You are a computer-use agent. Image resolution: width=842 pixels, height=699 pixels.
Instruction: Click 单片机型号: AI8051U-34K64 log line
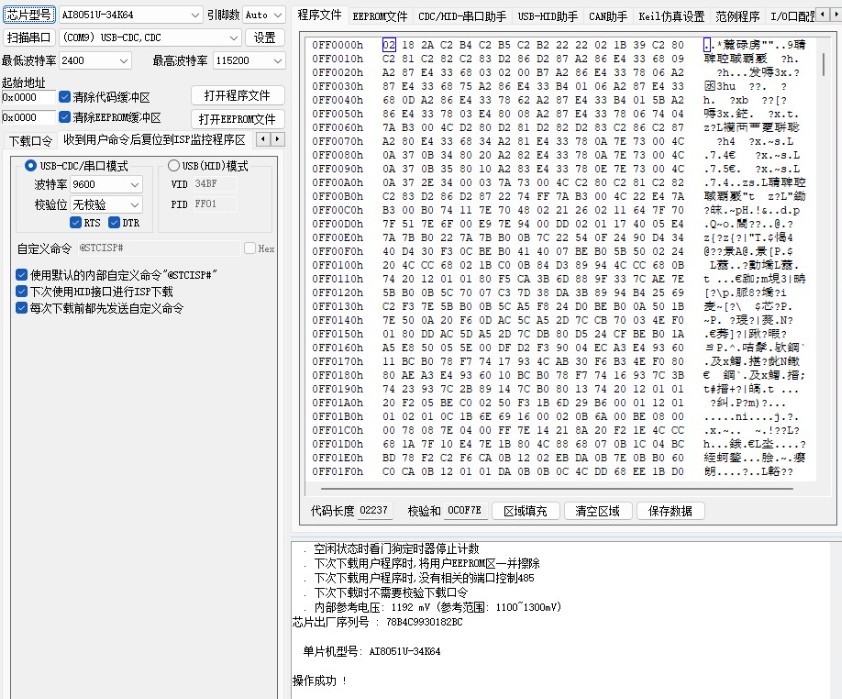(x=372, y=651)
